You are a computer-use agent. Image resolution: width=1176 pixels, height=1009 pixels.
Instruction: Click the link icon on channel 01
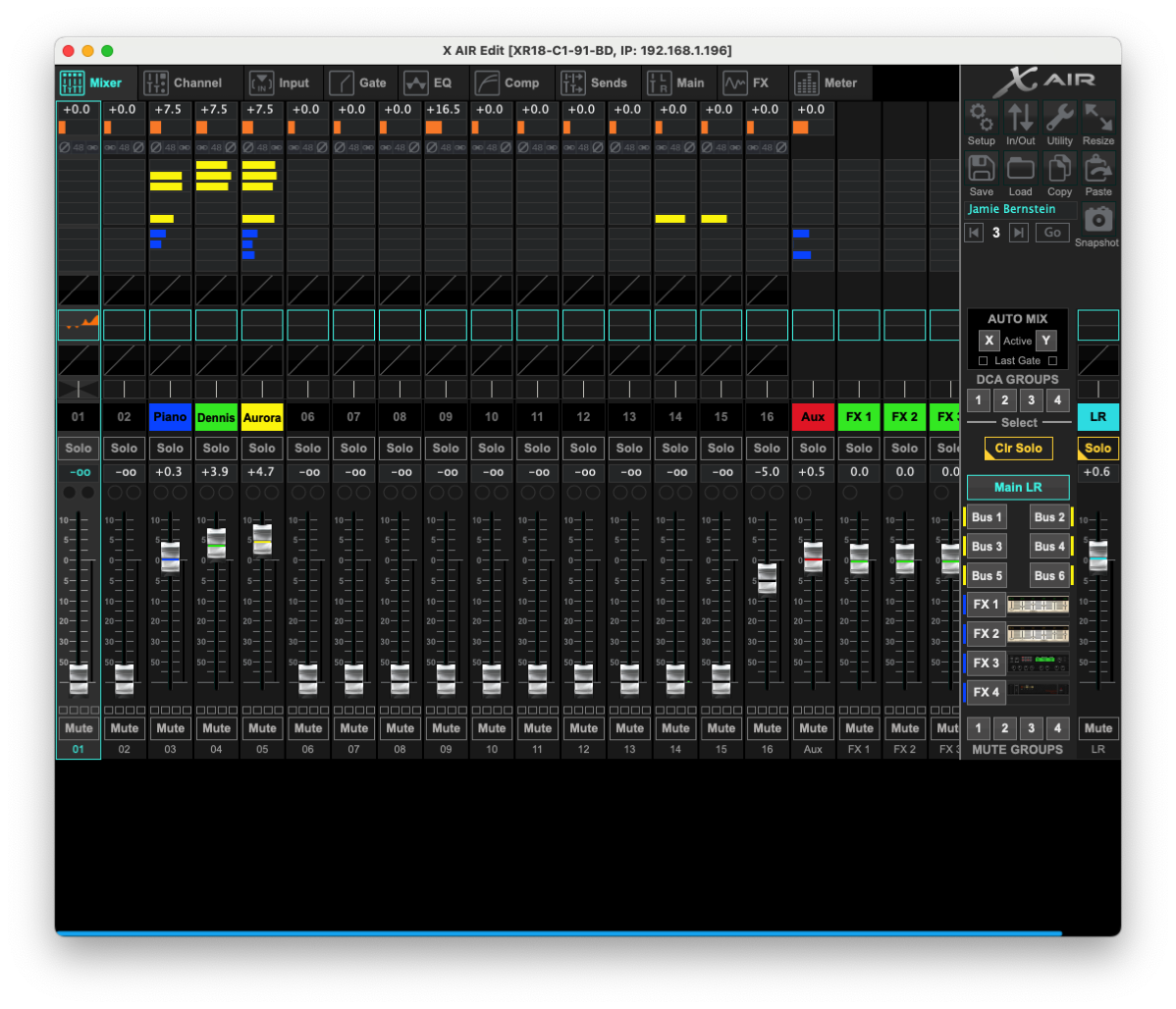92,147
